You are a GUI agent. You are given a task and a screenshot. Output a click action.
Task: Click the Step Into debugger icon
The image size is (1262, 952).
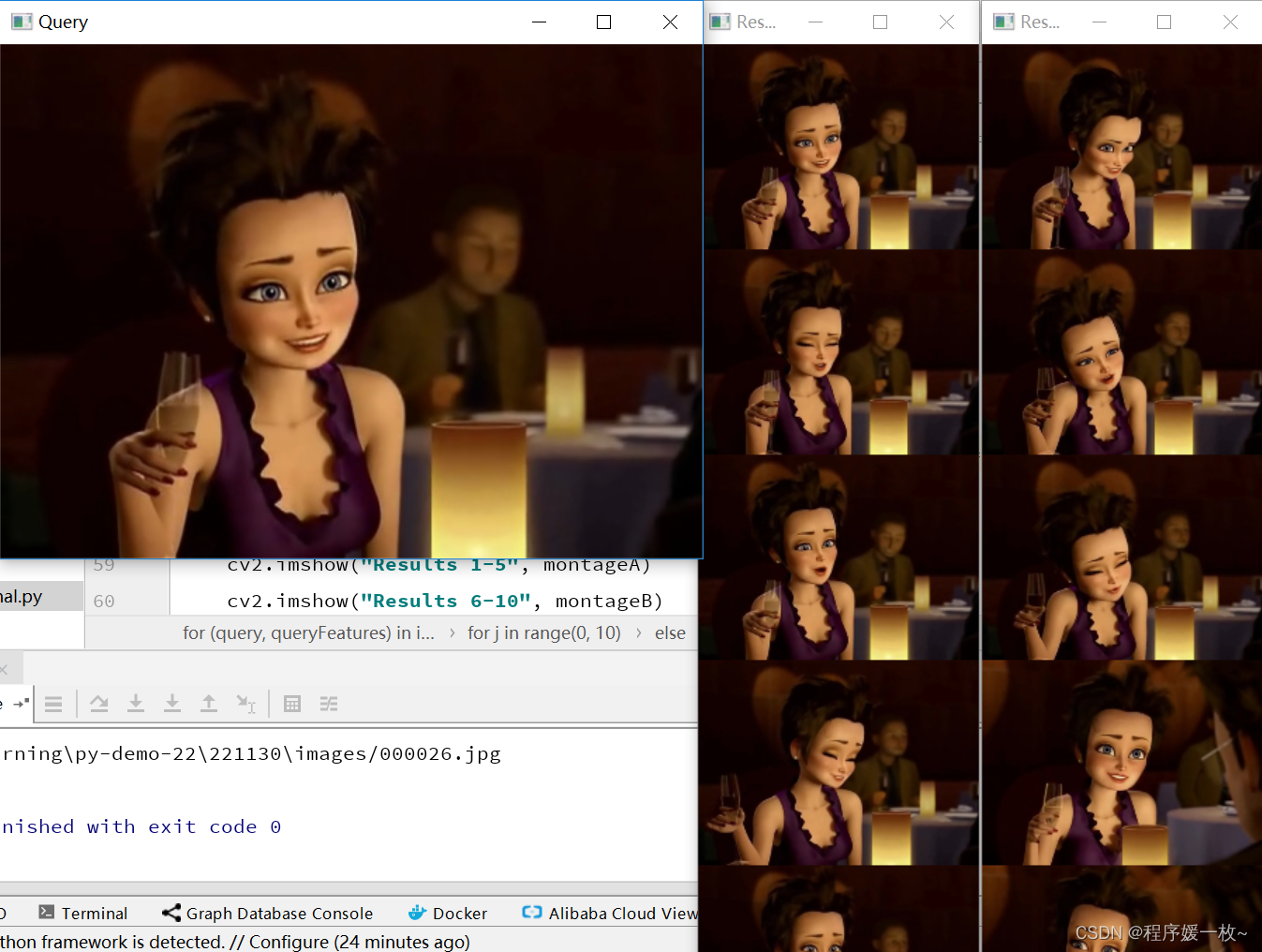pyautogui.click(x=136, y=704)
